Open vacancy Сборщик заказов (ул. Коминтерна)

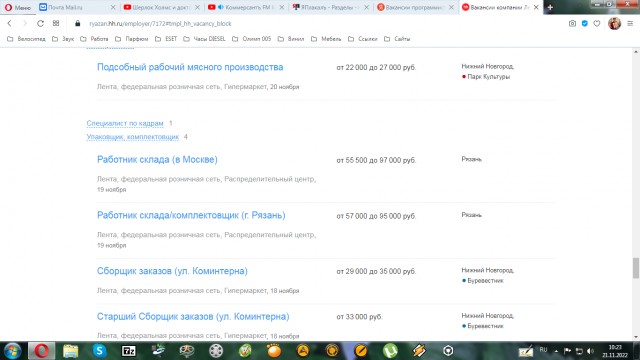(172, 271)
